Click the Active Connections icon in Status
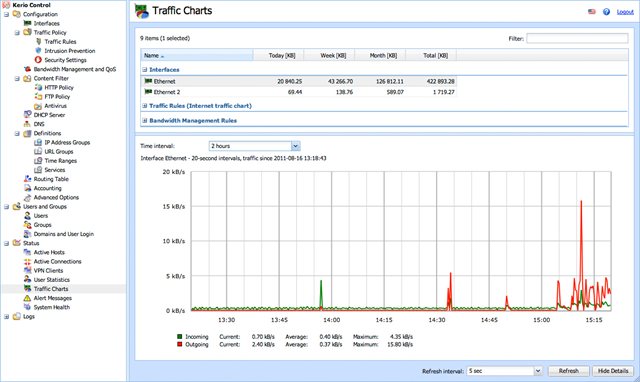The height and width of the screenshot is (382, 640). [27, 262]
